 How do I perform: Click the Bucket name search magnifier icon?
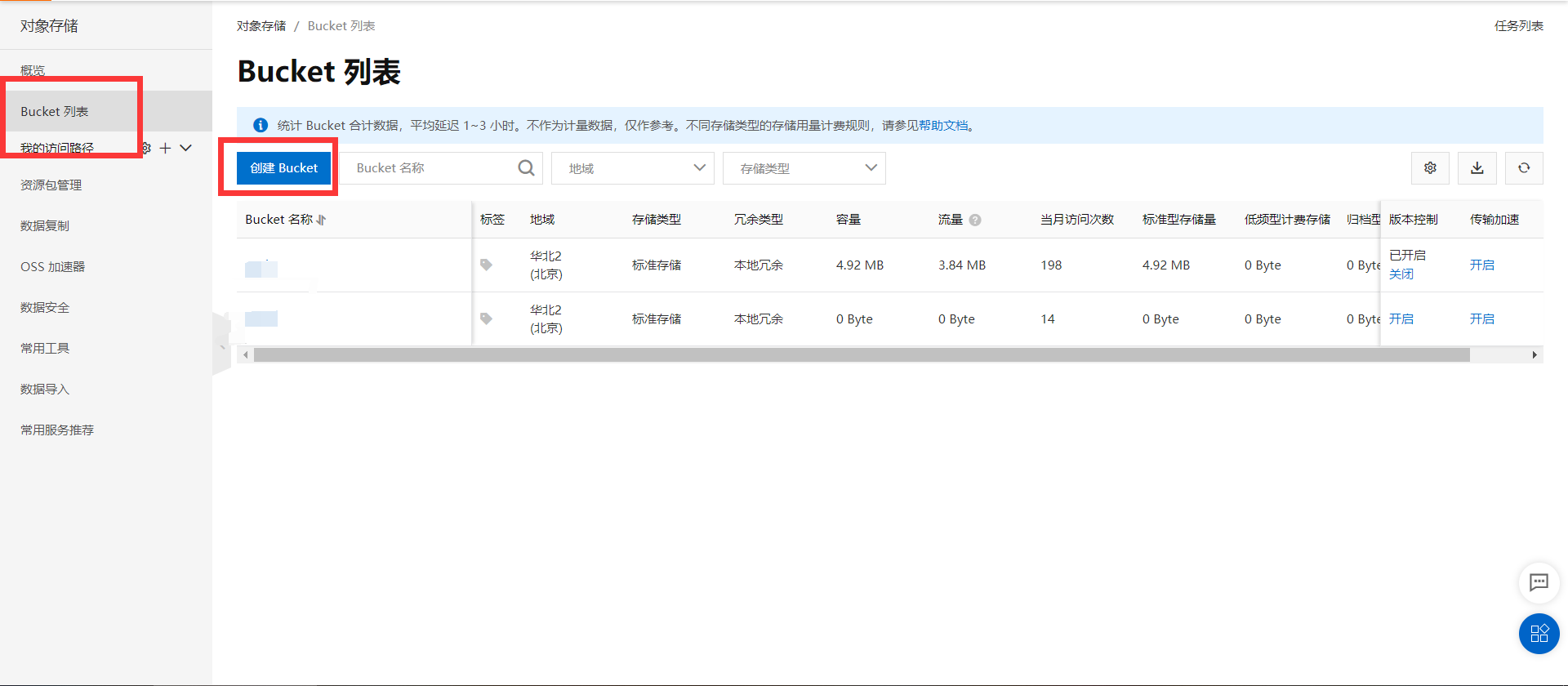[526, 168]
